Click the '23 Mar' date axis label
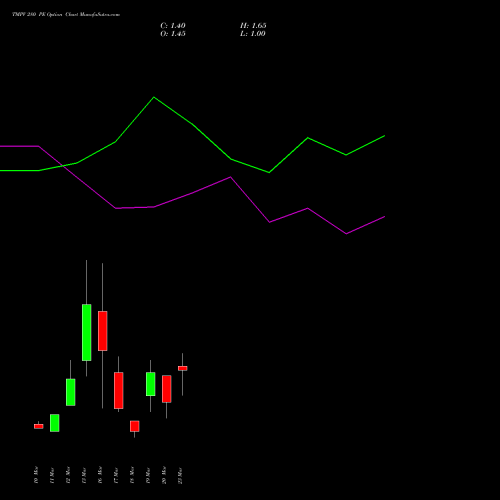This screenshot has height=500, width=500. [x=180, y=475]
